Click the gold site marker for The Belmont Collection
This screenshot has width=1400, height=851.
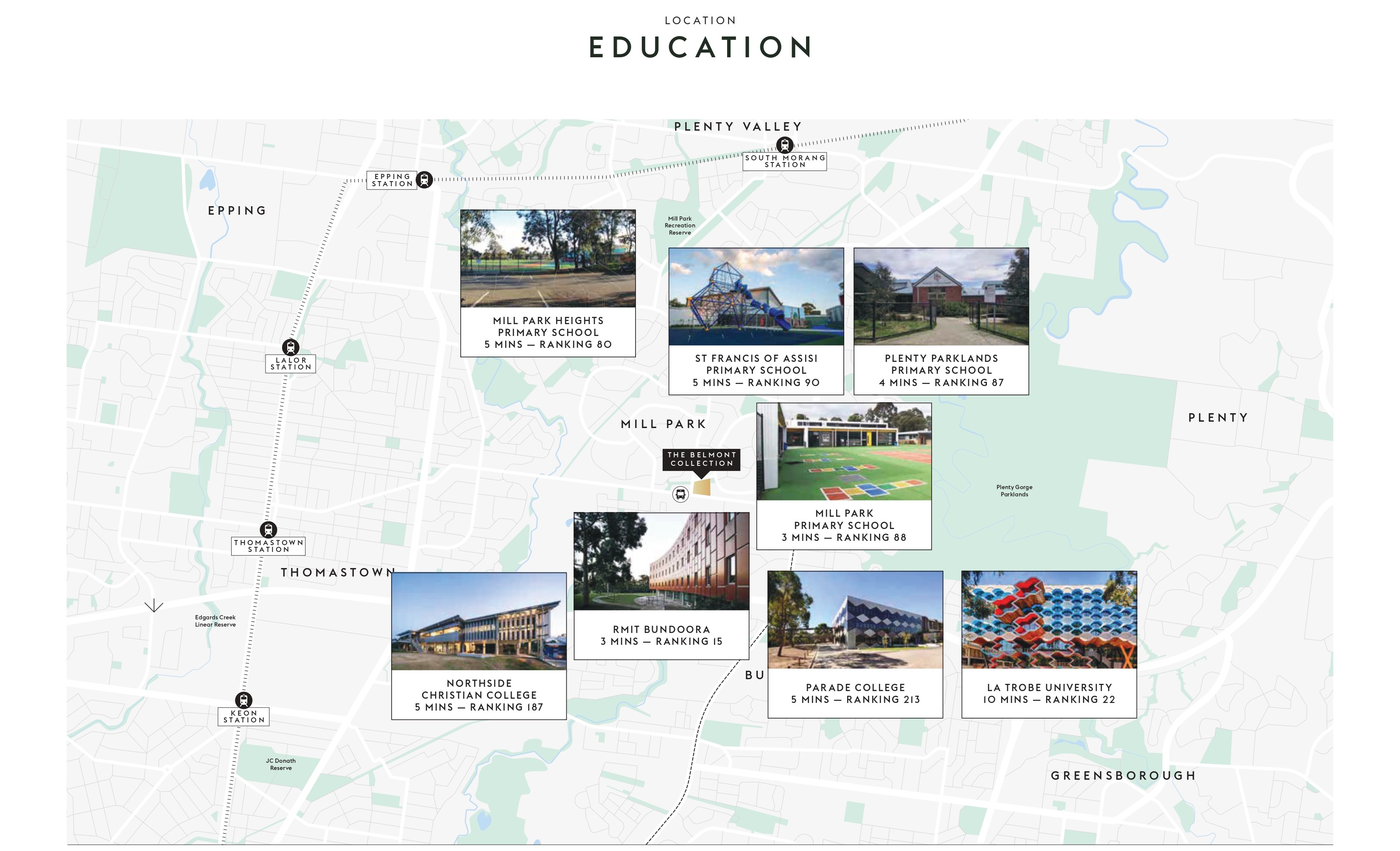coord(702,487)
